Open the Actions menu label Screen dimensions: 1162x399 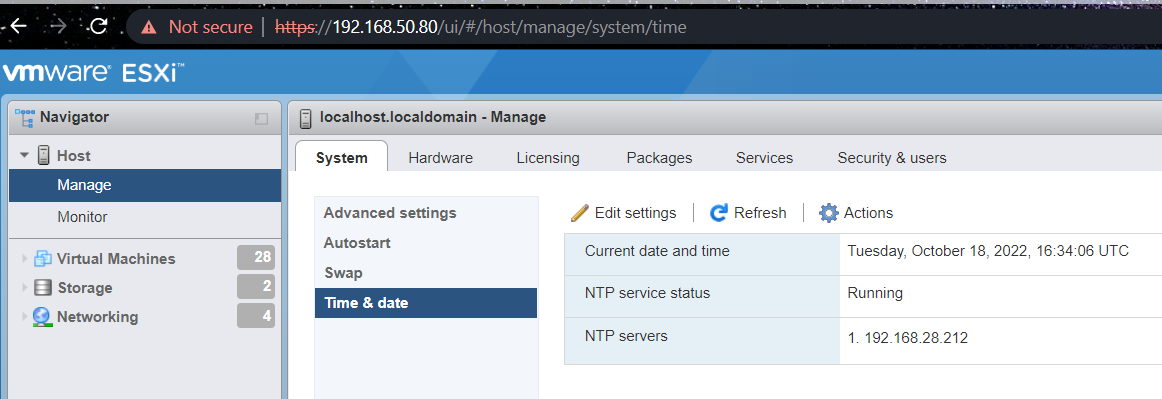point(868,213)
